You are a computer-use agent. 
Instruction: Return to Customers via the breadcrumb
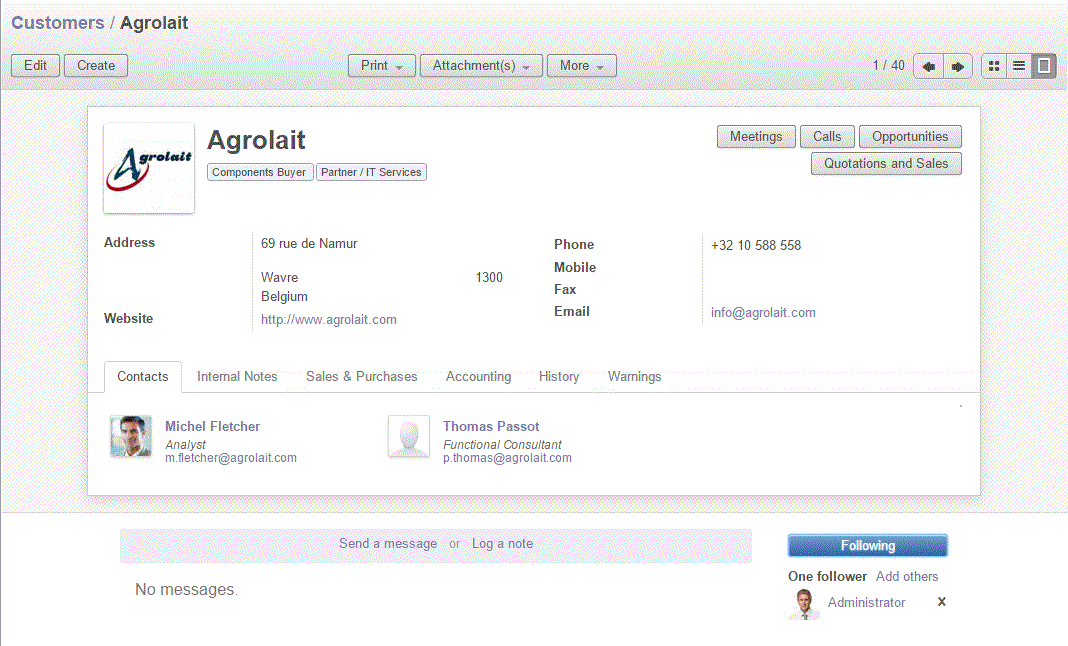[x=58, y=22]
